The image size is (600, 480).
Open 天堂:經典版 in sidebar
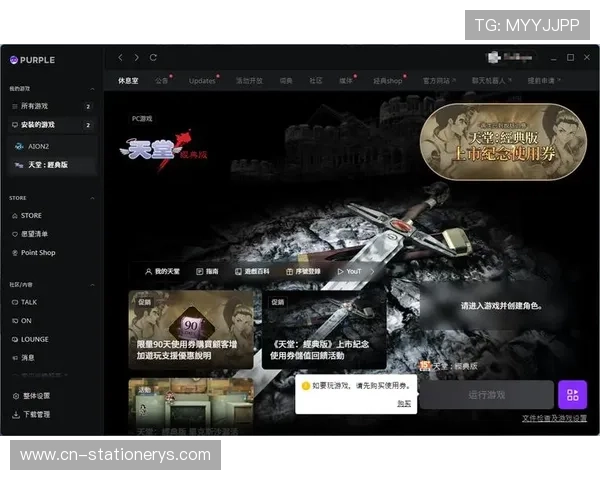click(x=53, y=165)
